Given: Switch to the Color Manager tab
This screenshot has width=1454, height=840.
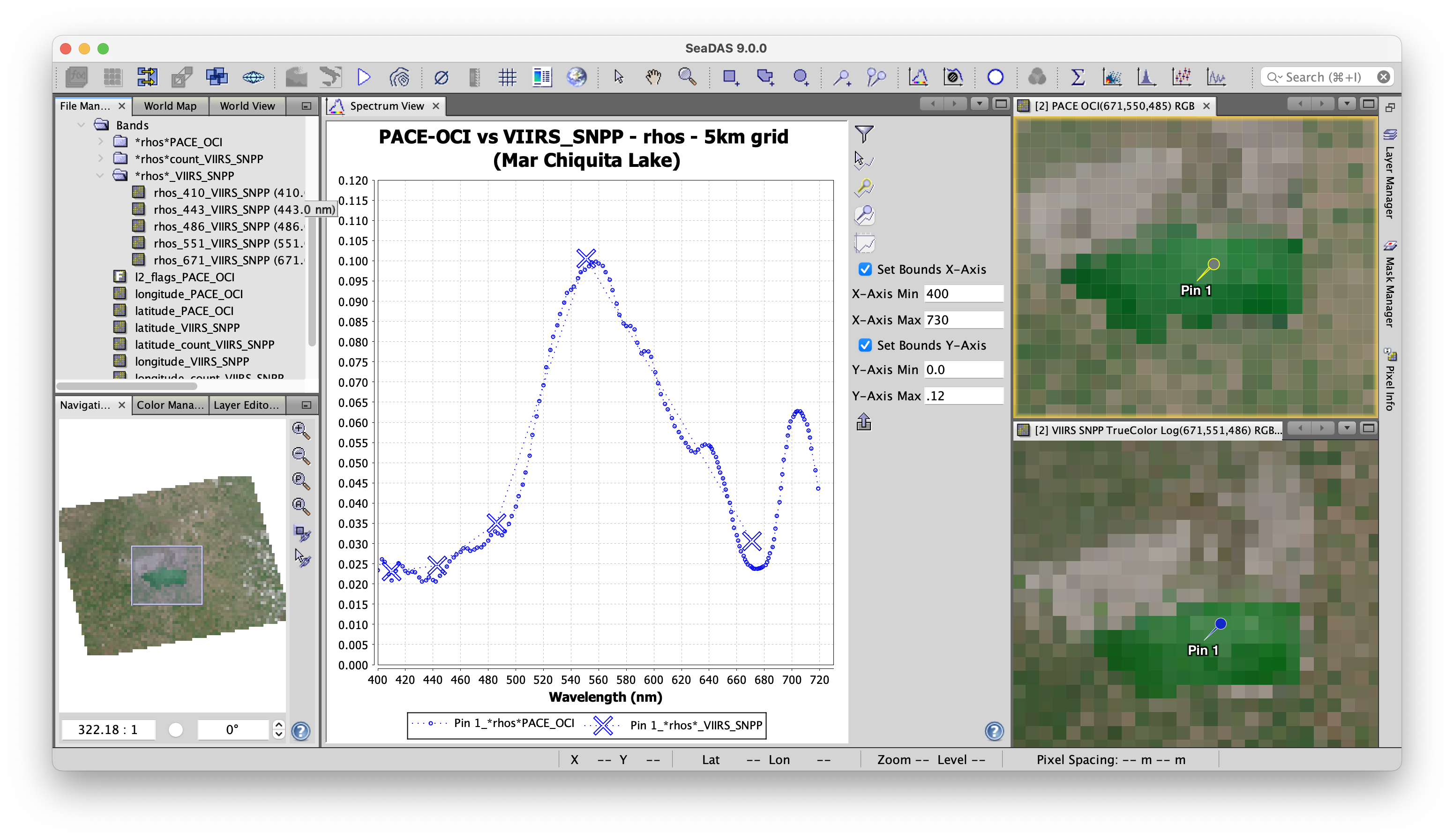Looking at the screenshot, I should point(170,405).
